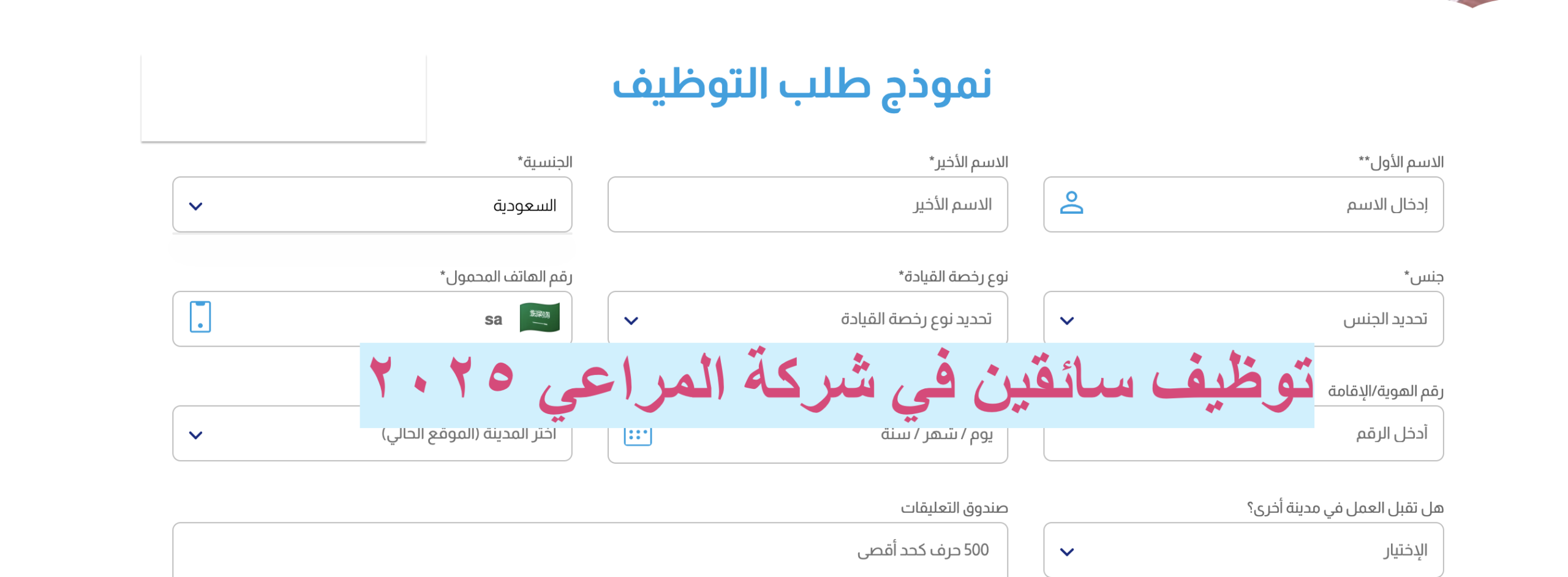Screen dimensions: 1568x577
Task: Open the تحديد نوع رخصة القيادة dropdown
Action: click(x=807, y=319)
